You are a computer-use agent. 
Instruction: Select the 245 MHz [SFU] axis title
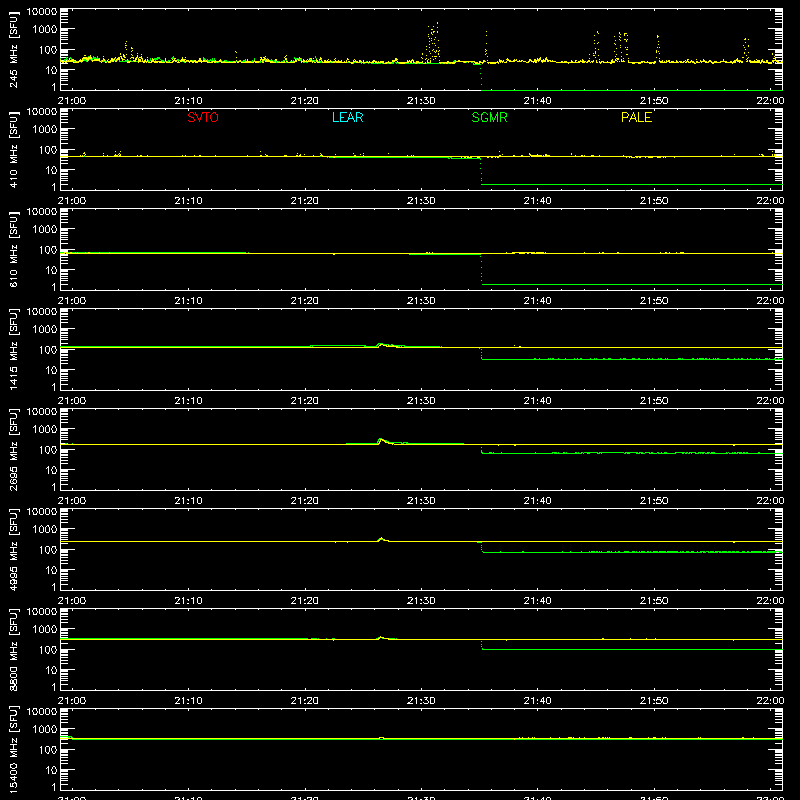(x=13, y=49)
